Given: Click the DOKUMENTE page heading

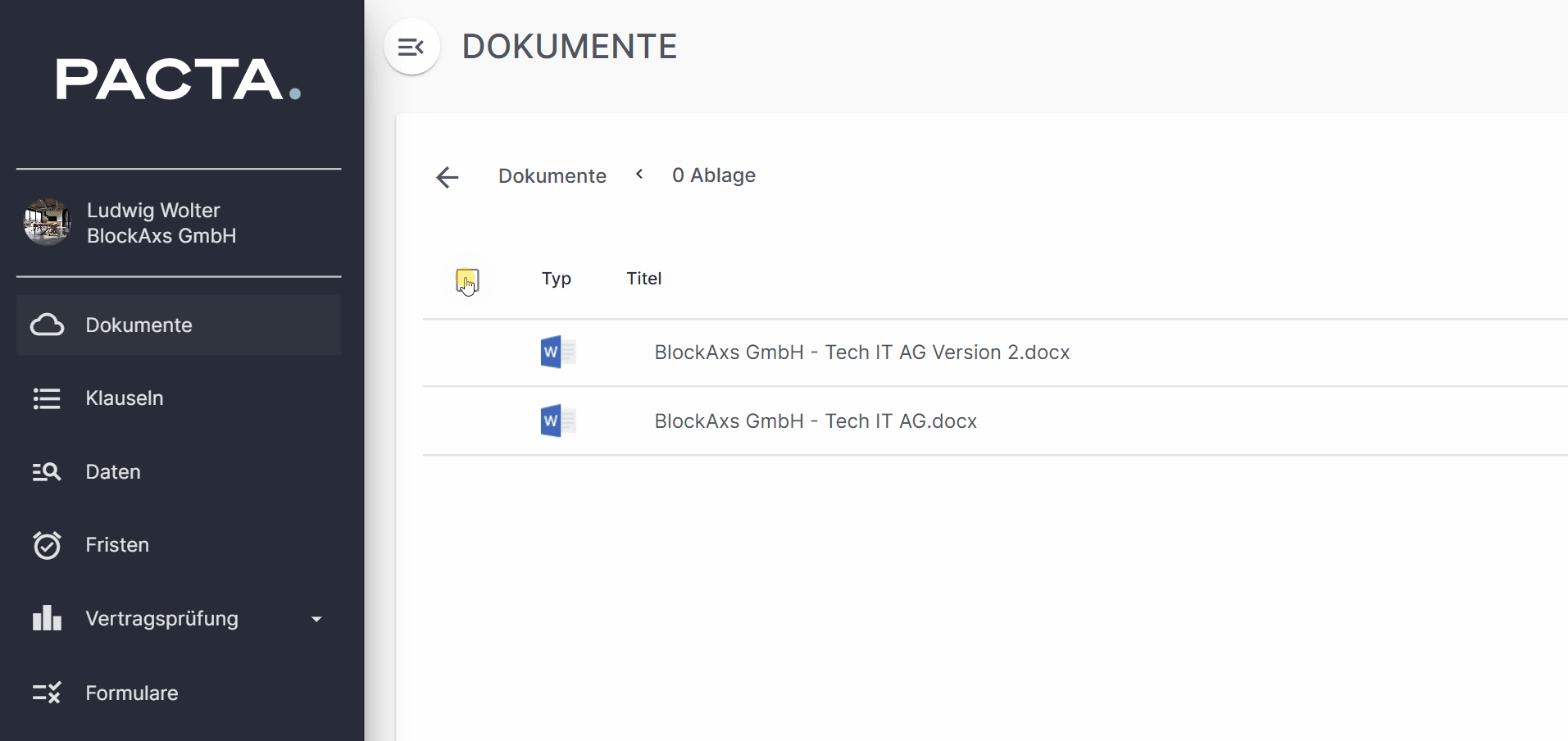Looking at the screenshot, I should [x=570, y=47].
